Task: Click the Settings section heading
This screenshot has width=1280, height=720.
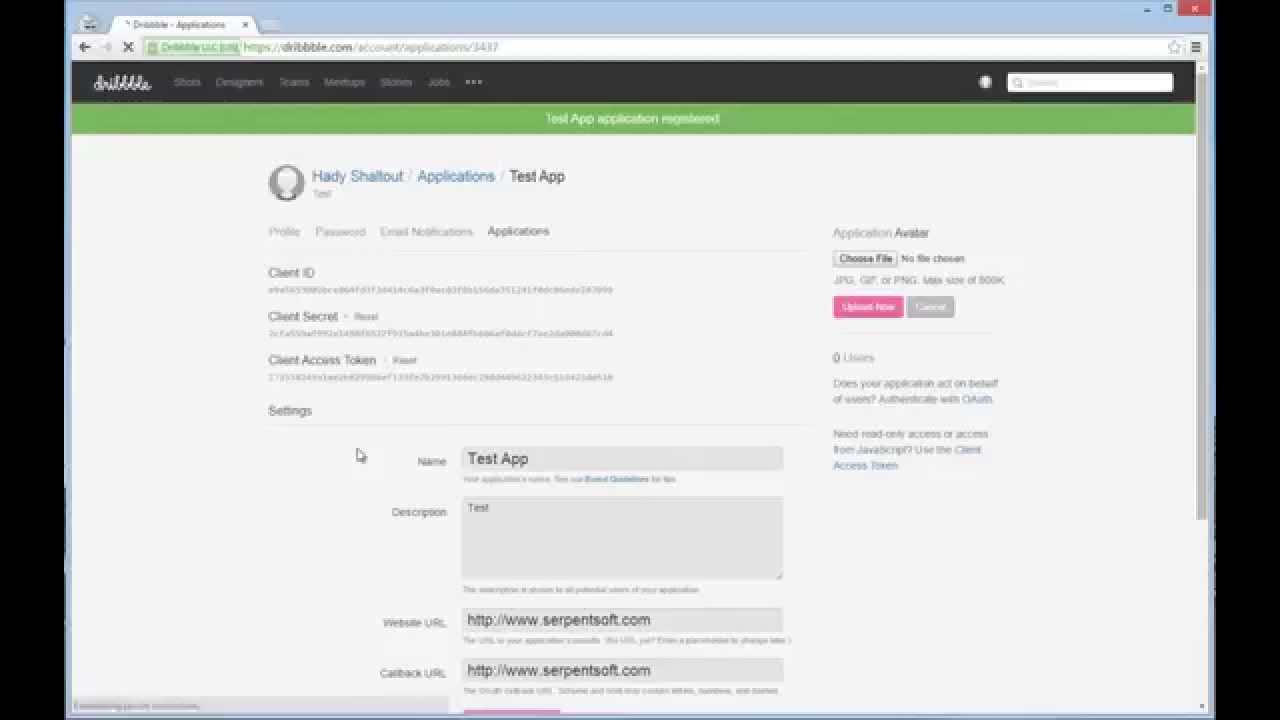Action: pos(290,411)
